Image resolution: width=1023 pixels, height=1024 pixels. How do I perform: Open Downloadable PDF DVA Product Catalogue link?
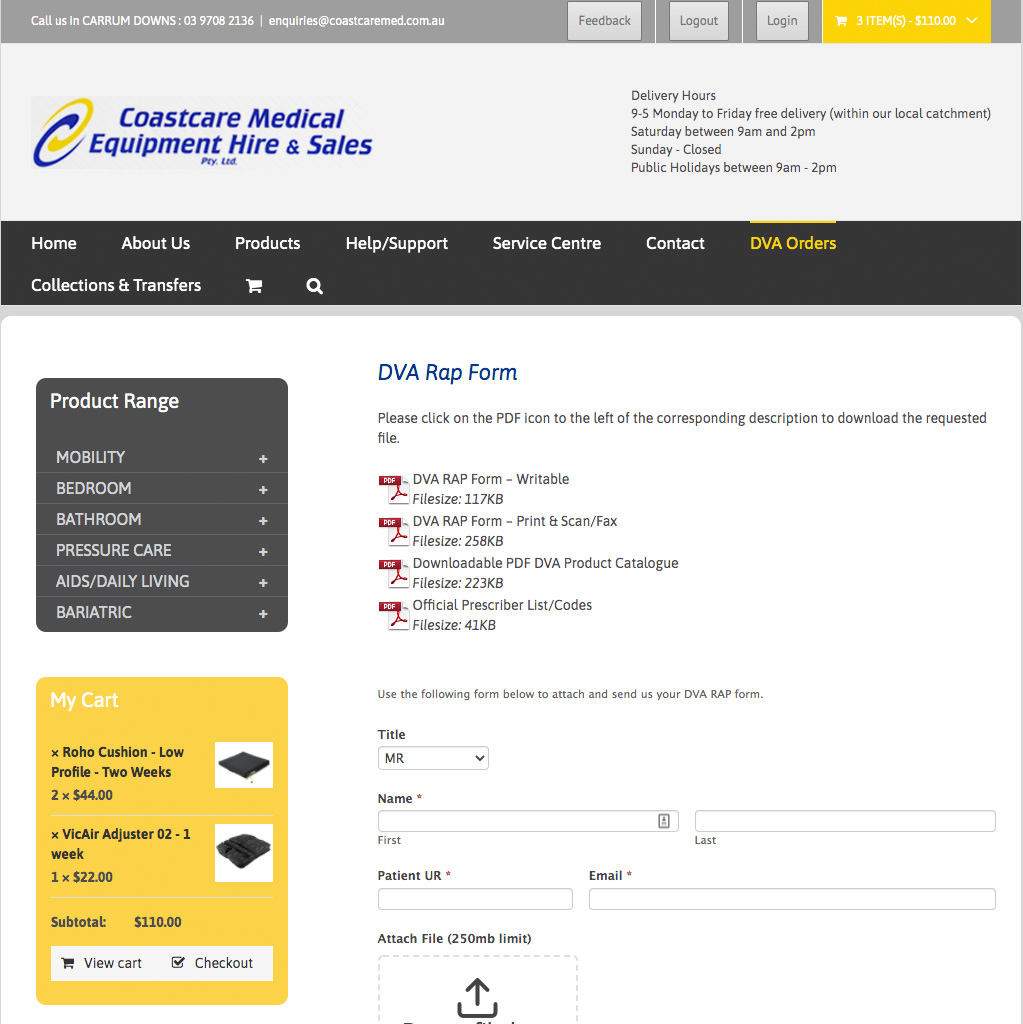545,563
